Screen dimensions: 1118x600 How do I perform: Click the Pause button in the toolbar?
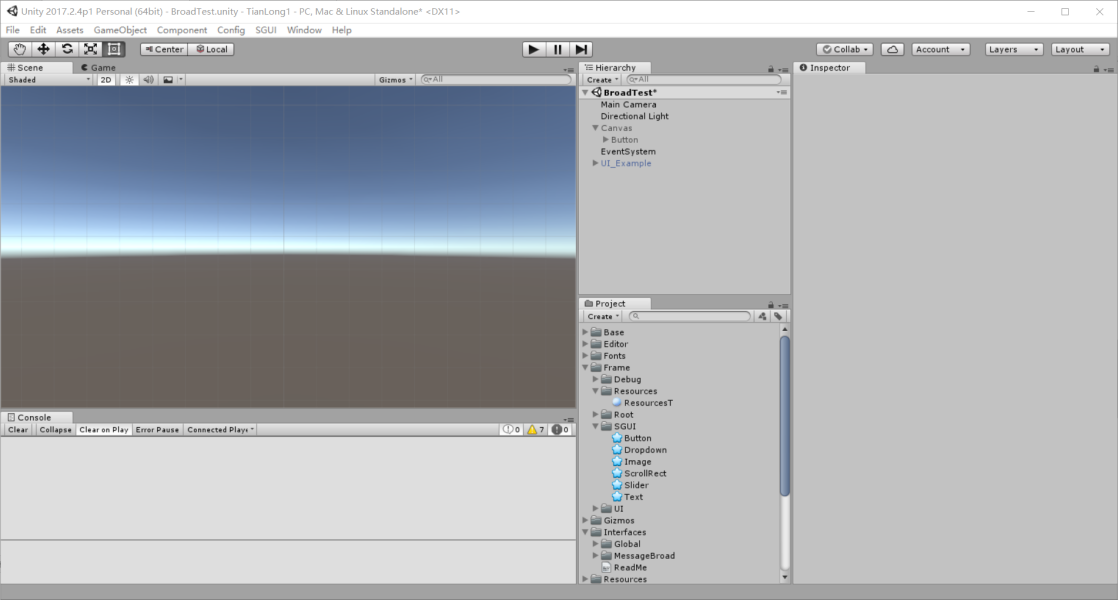pos(558,49)
